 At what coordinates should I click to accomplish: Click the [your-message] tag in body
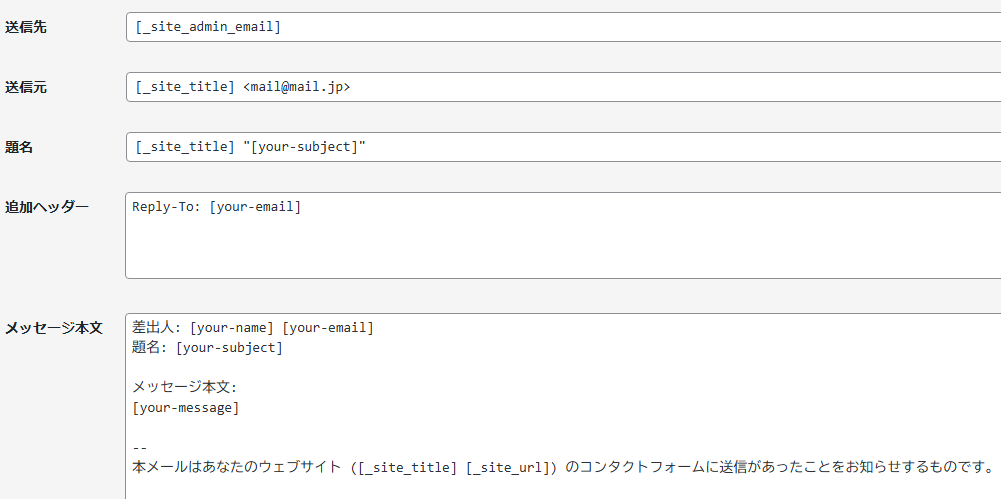(x=185, y=408)
